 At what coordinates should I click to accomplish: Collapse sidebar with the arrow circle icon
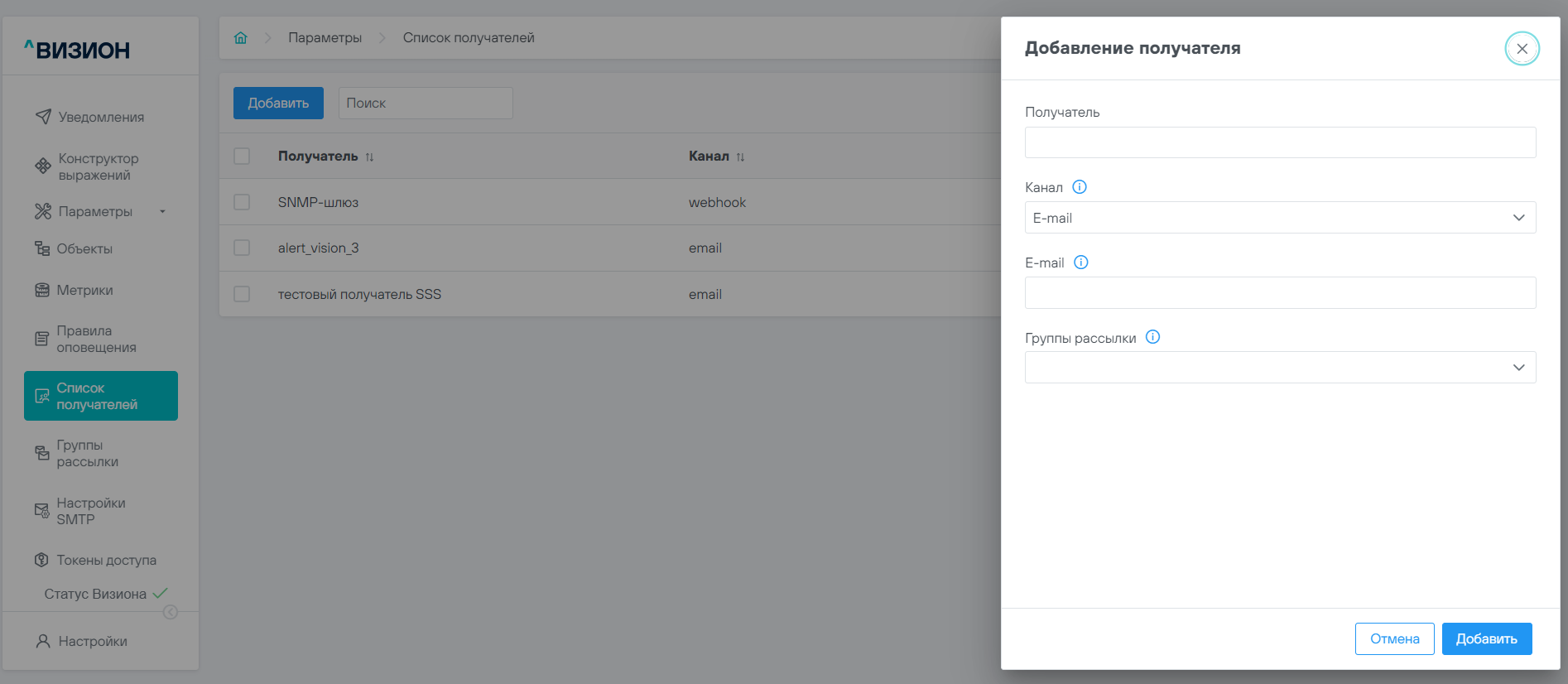point(171,612)
